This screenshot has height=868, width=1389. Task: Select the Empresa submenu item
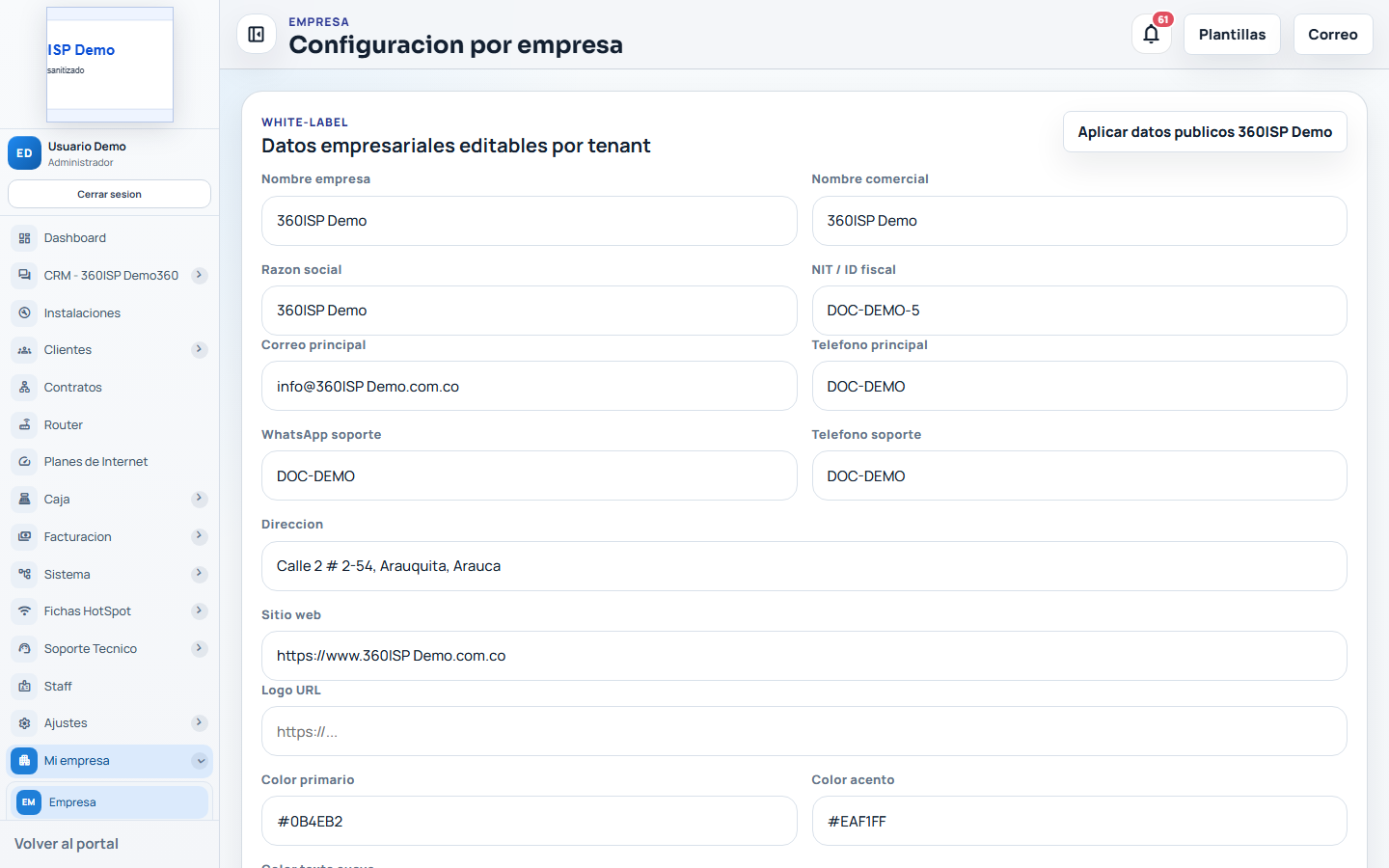(109, 802)
